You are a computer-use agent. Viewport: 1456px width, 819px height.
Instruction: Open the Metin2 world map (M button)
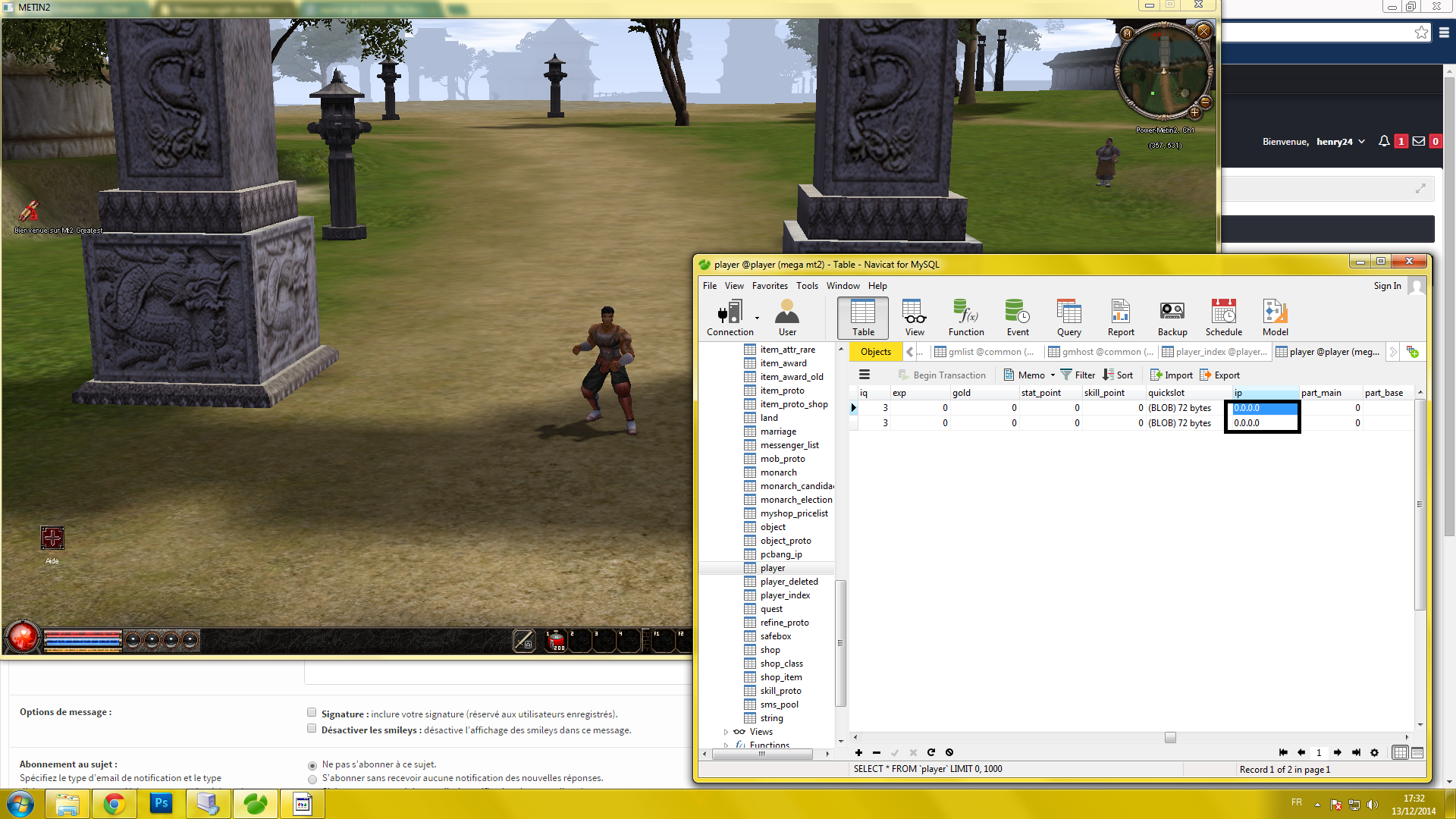(x=1128, y=33)
